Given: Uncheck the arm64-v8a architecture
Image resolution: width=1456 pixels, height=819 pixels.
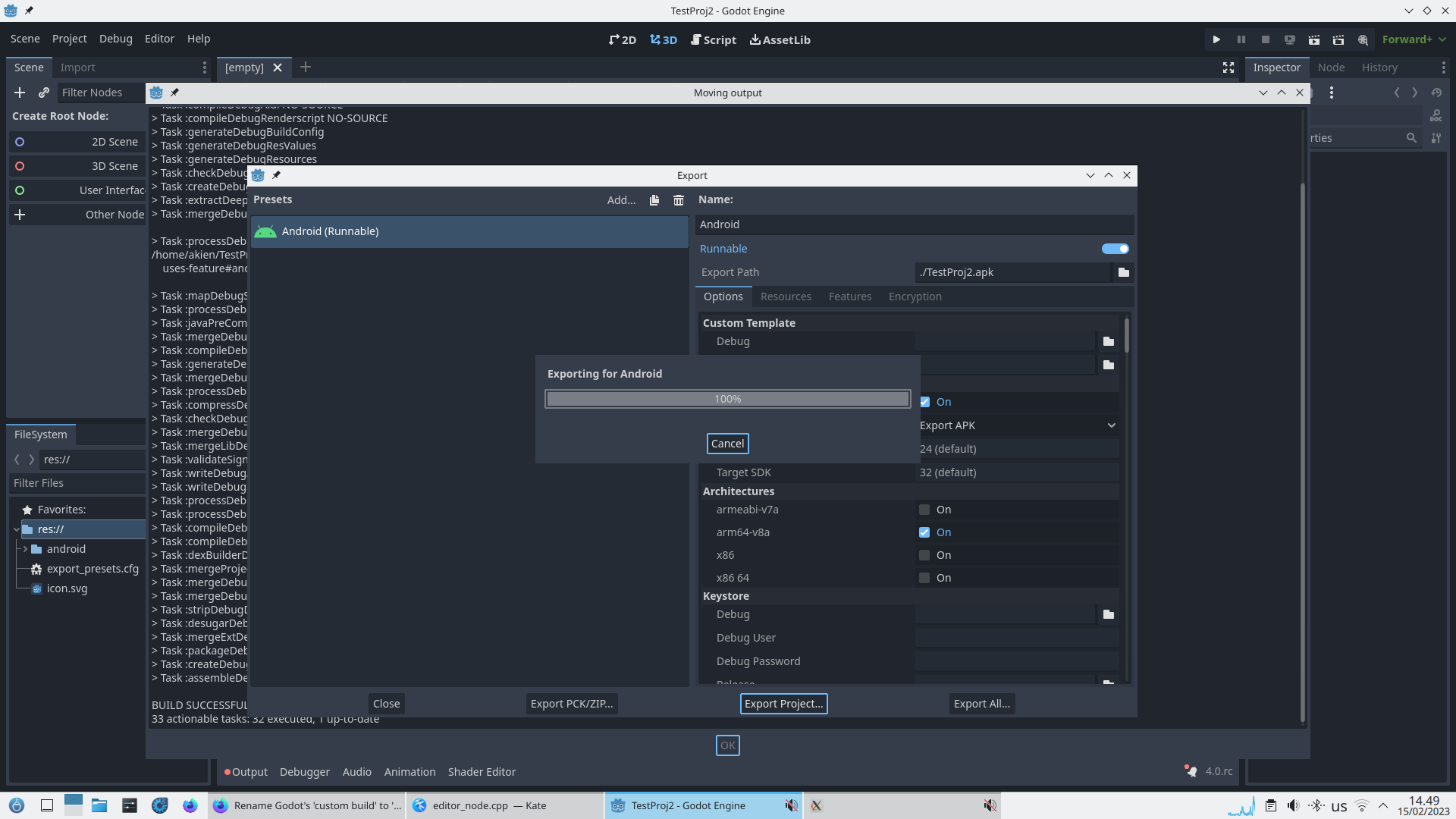Looking at the screenshot, I should click(924, 532).
